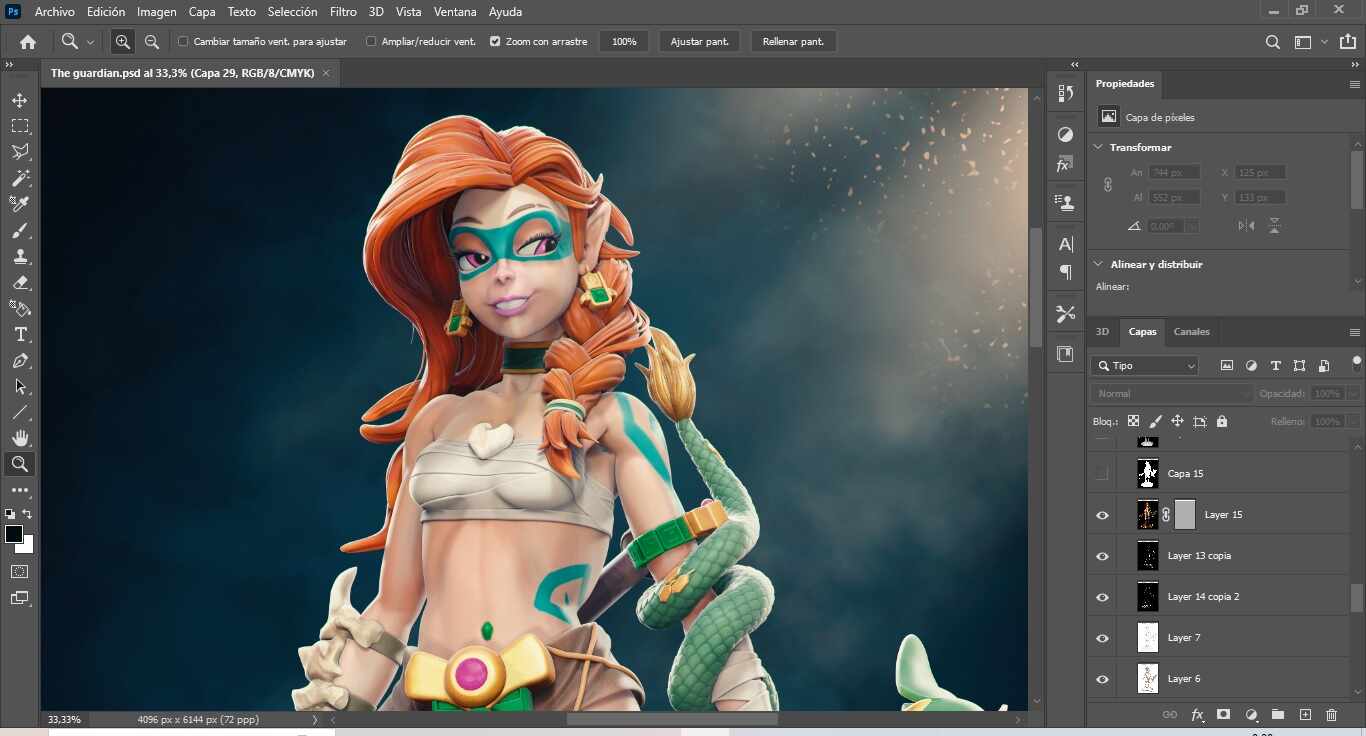Select the Path Selection arrow tool
This screenshot has width=1366, height=736.
[20, 387]
